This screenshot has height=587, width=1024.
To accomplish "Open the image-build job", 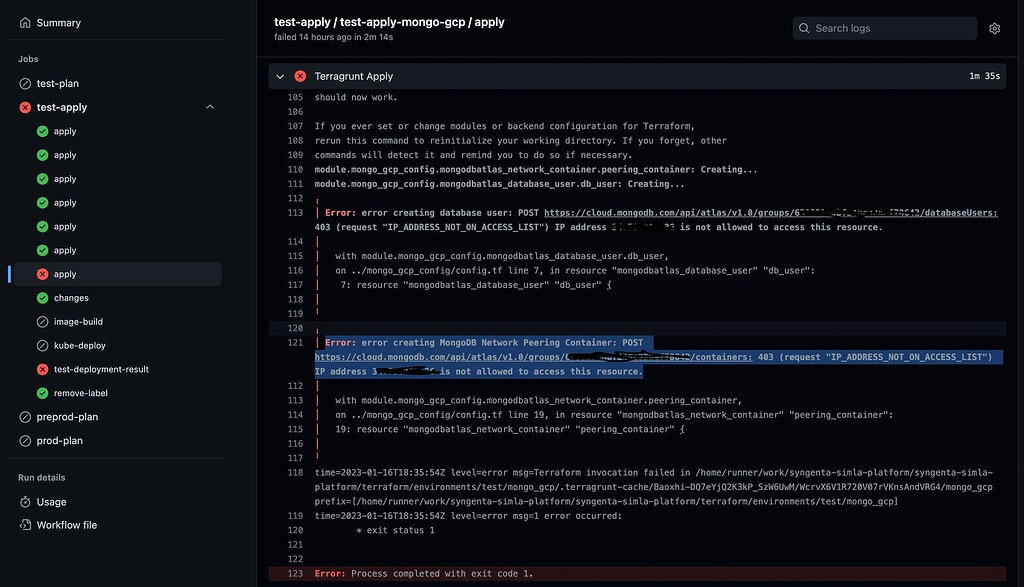I will click(x=78, y=322).
